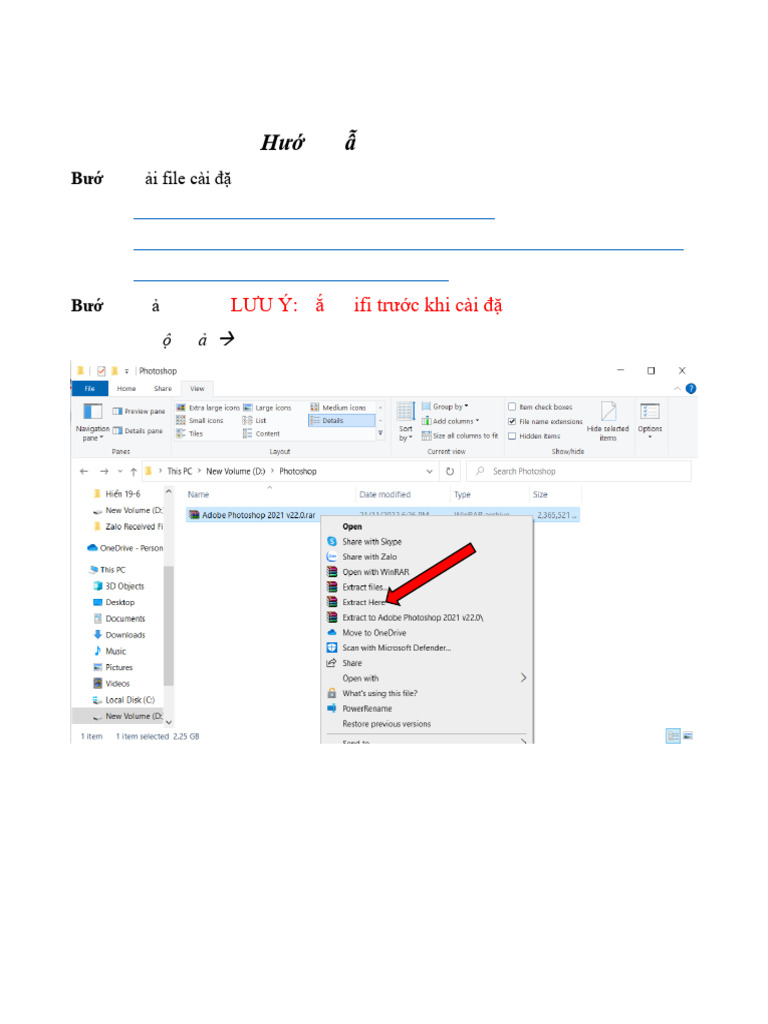Enable Item check boxes checkbox
Screen dimensions: 768x1024
click(x=512, y=407)
